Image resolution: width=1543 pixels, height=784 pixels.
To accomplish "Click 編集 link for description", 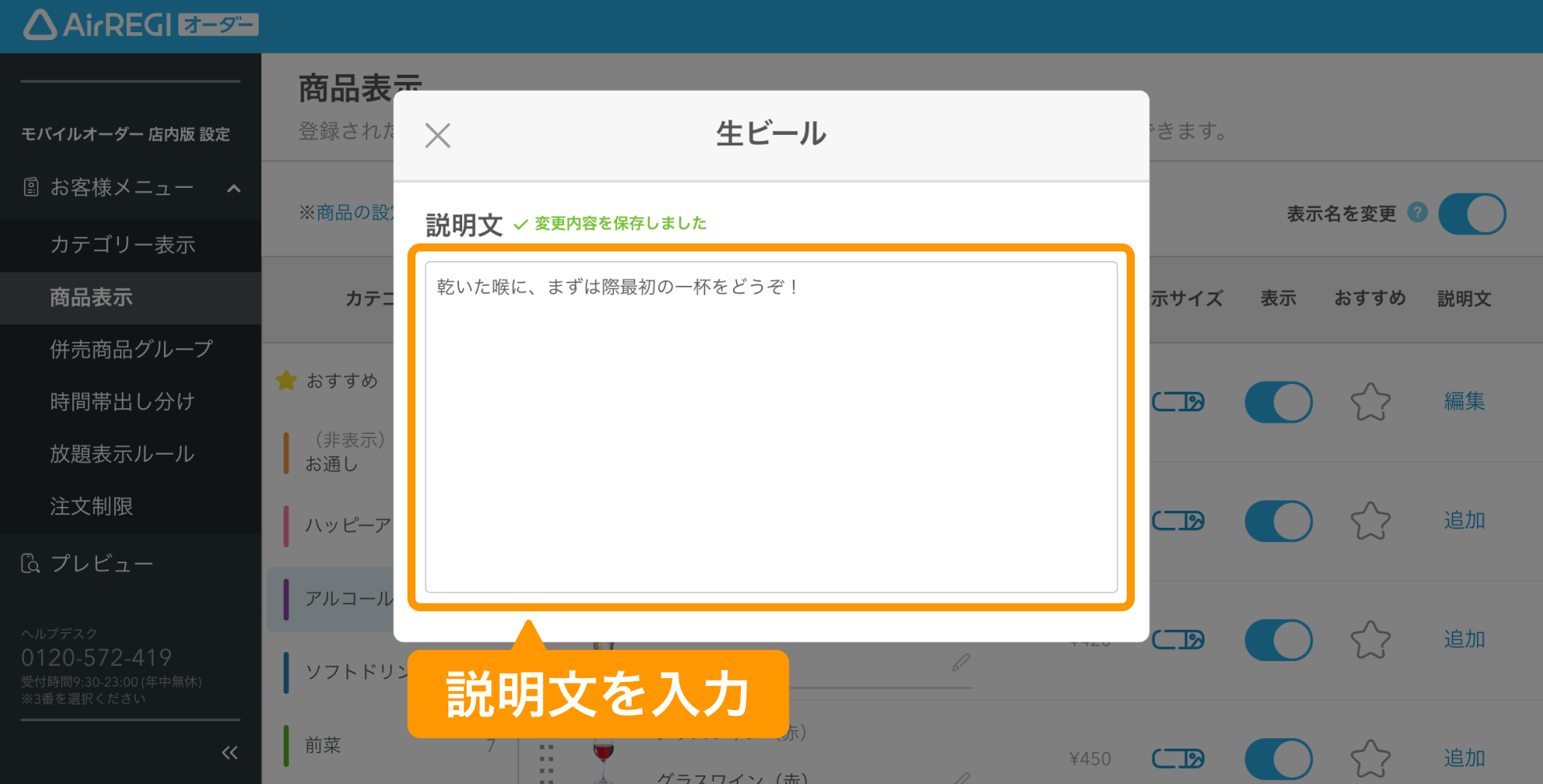I will pyautogui.click(x=1464, y=401).
